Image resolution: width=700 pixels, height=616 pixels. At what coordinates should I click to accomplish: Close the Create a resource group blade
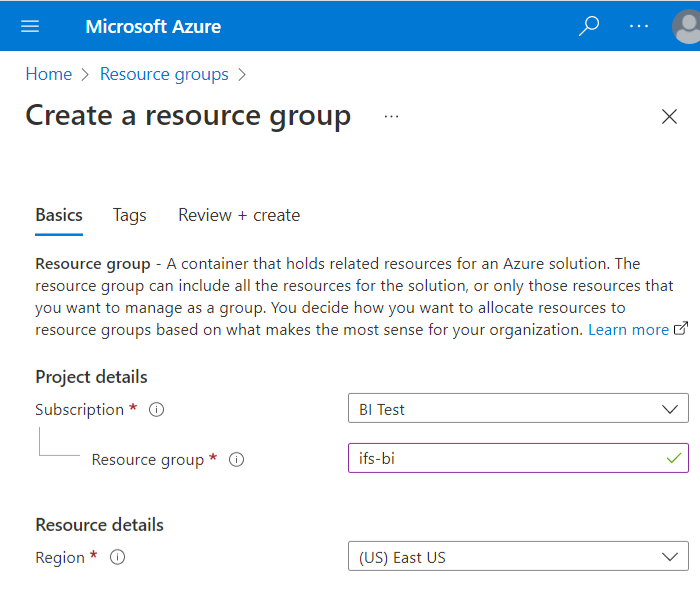click(669, 117)
